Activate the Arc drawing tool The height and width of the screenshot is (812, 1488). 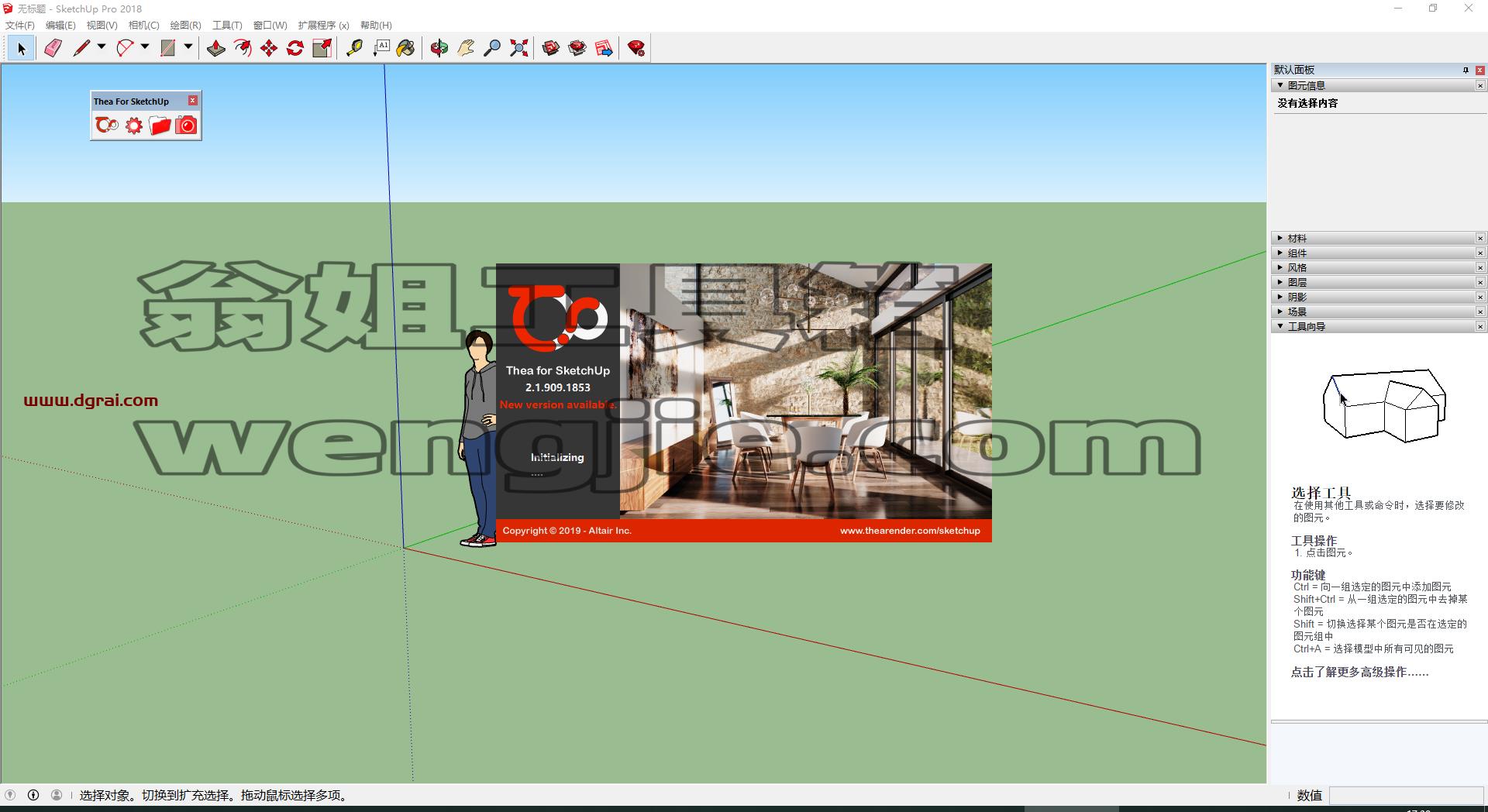[x=124, y=49]
